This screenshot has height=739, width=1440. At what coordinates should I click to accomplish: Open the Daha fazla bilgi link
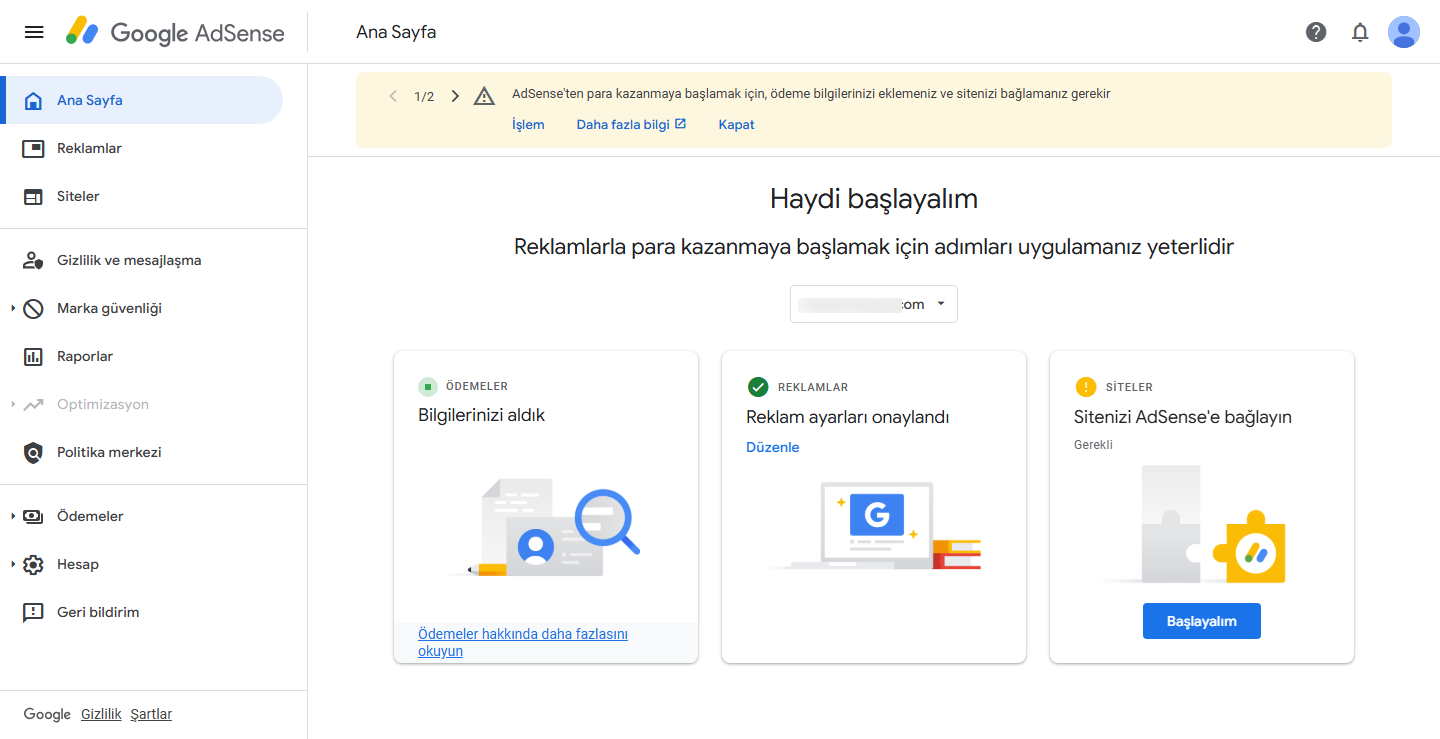point(631,125)
